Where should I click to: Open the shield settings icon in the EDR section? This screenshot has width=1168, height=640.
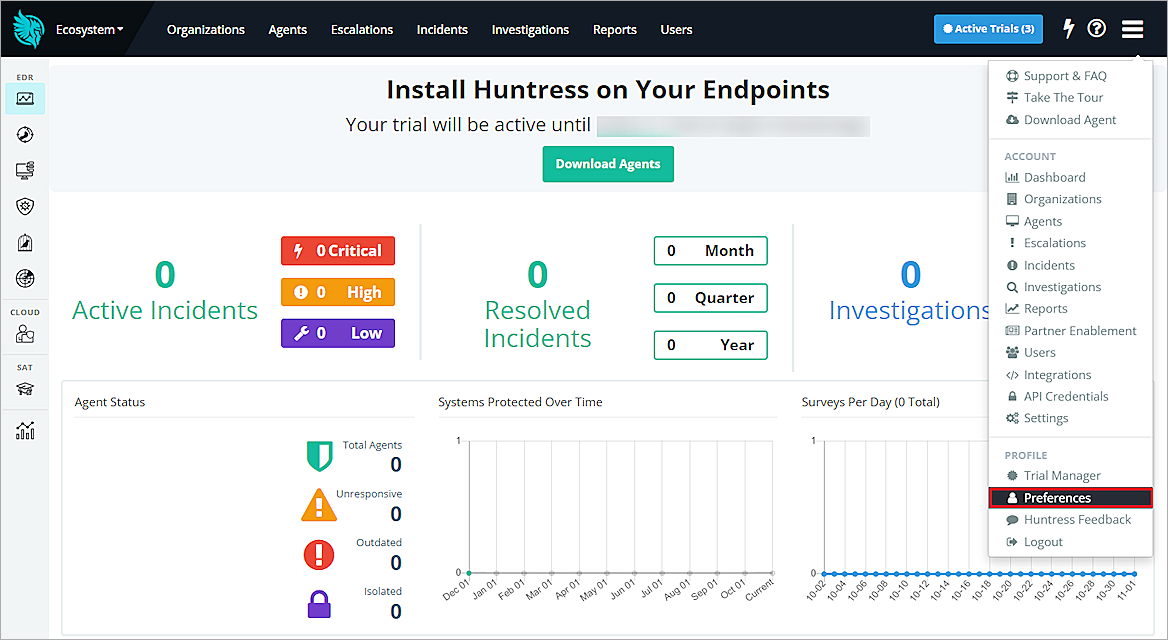click(x=26, y=206)
